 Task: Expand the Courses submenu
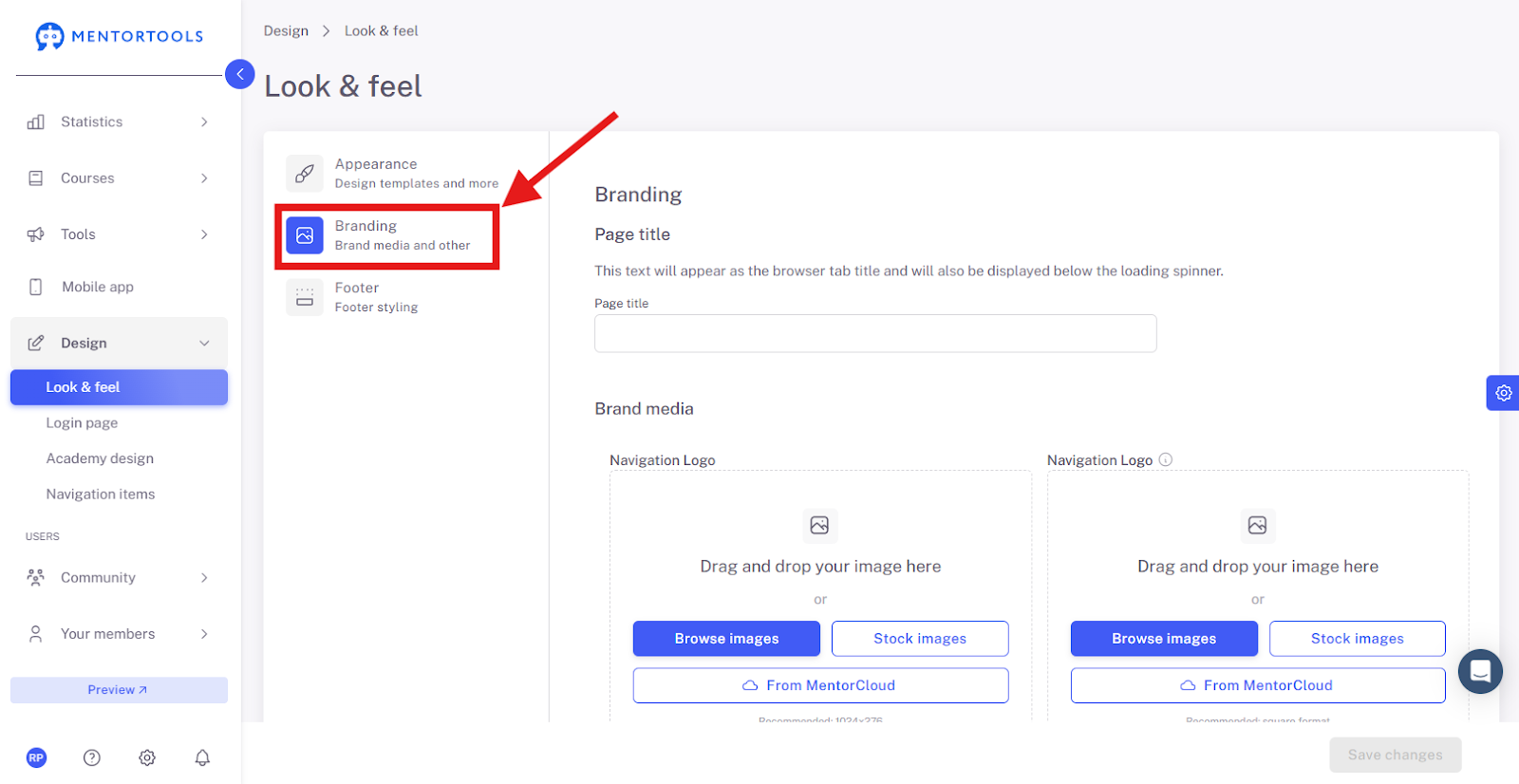pyautogui.click(x=119, y=177)
